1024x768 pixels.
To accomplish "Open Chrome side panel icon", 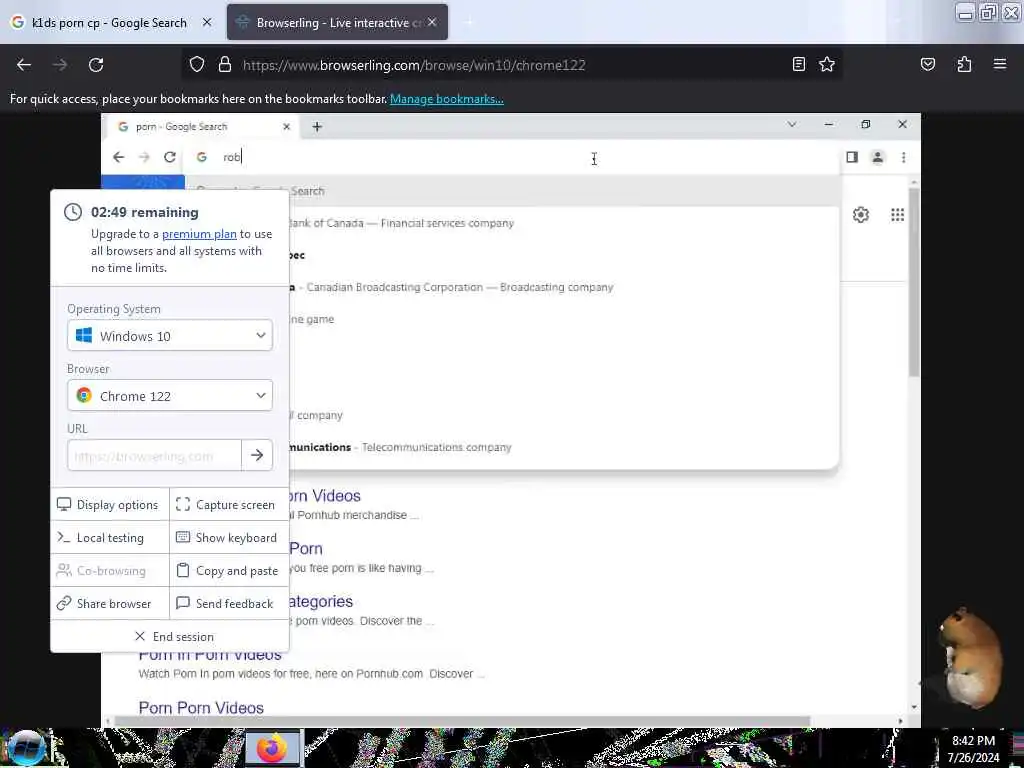I will point(852,157).
